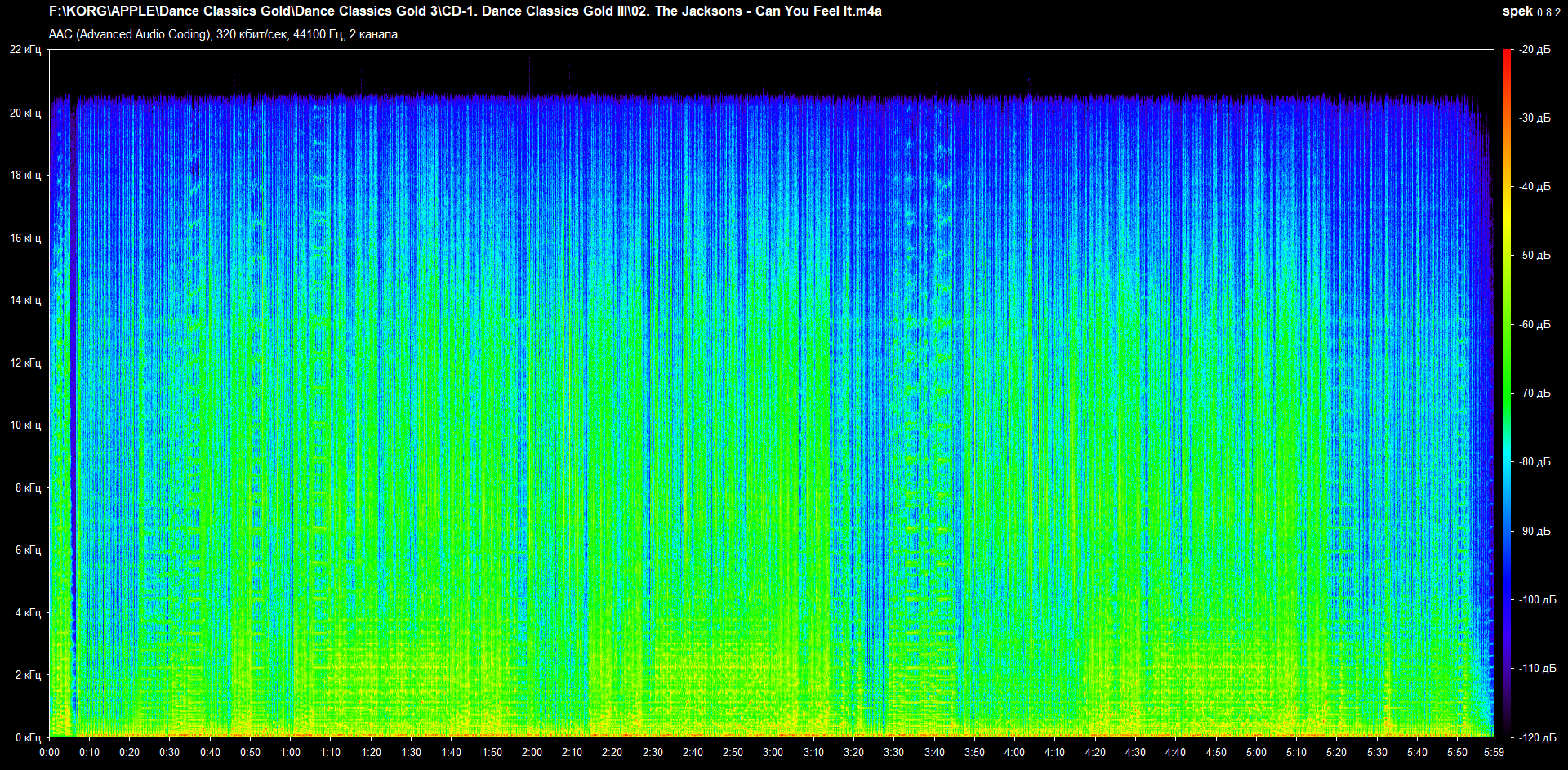Click the -110 дБ scale label
This screenshot has width=1568, height=770.
point(1538,668)
